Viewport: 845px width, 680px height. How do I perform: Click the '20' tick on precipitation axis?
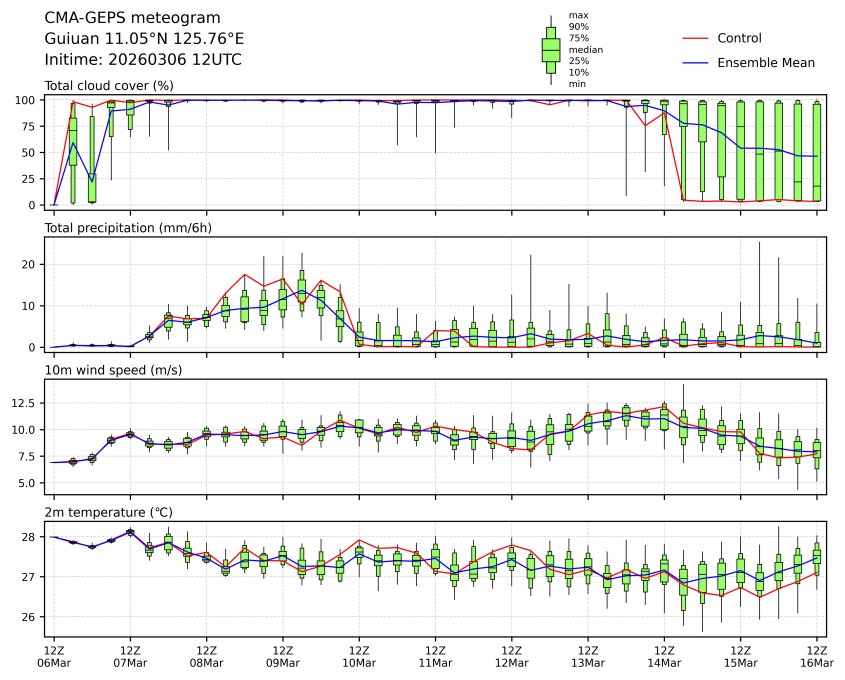pyautogui.click(x=29, y=265)
